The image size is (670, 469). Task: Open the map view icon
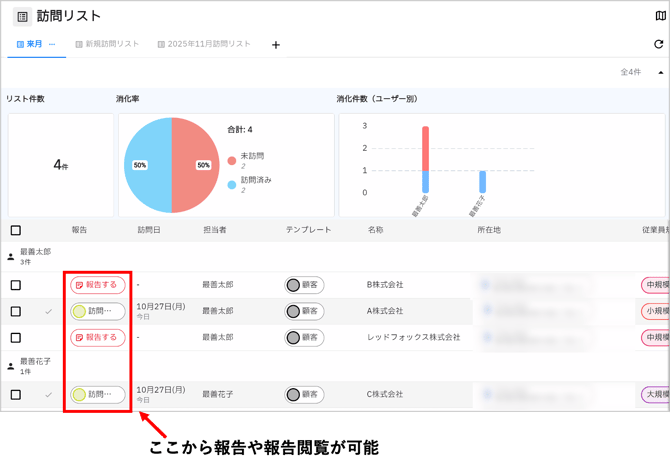click(x=659, y=16)
